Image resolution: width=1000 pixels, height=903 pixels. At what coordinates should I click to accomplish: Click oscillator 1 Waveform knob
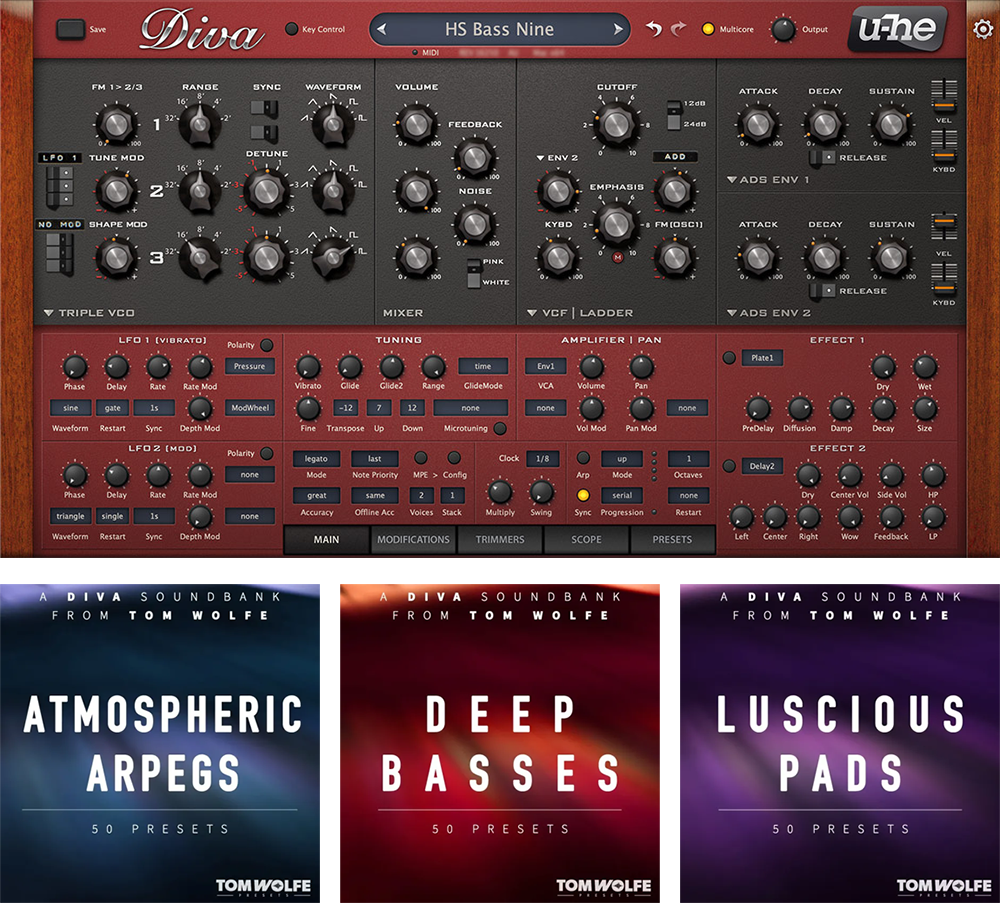coord(332,123)
